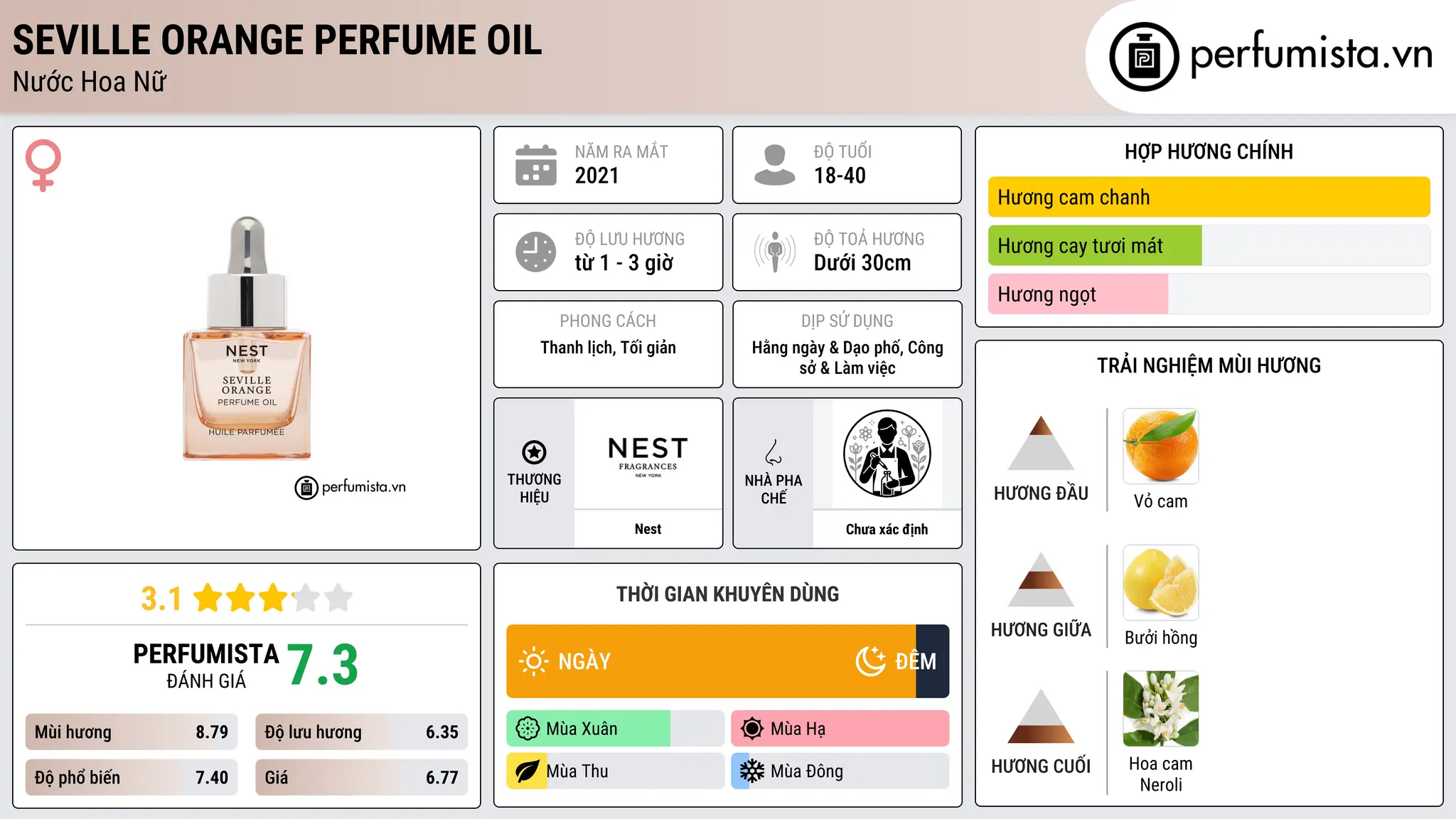This screenshot has width=1456, height=819.
Task: Click the brand name Nest below the logo
Action: pos(648,529)
